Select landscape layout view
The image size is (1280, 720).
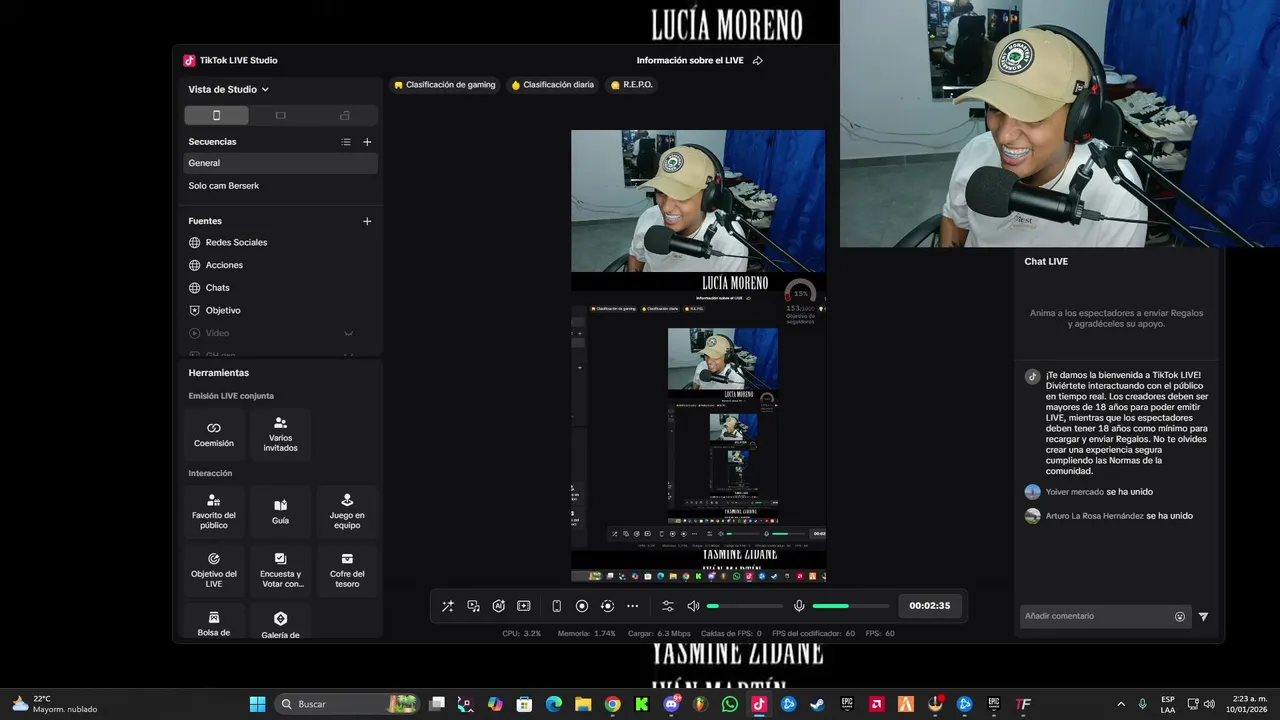[280, 115]
